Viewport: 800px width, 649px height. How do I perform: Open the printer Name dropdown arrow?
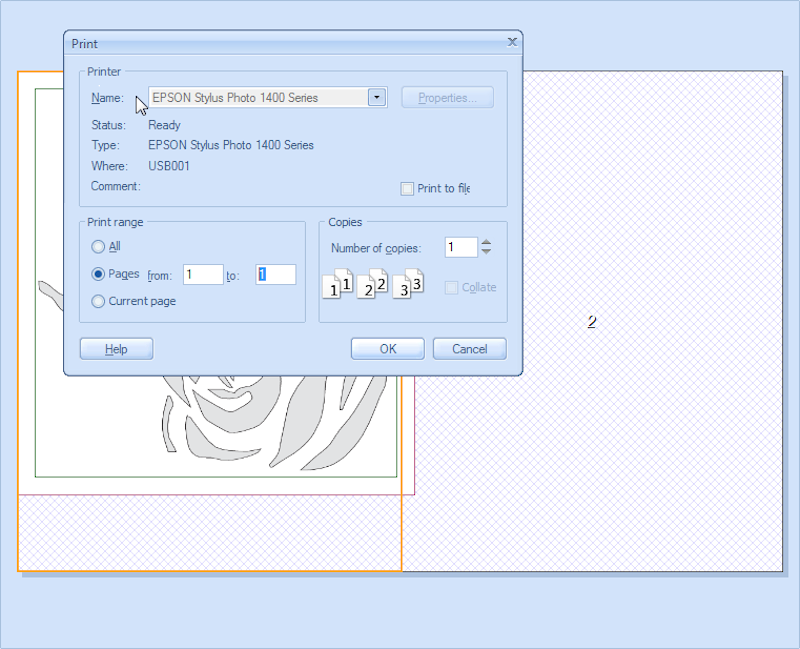[x=377, y=97]
